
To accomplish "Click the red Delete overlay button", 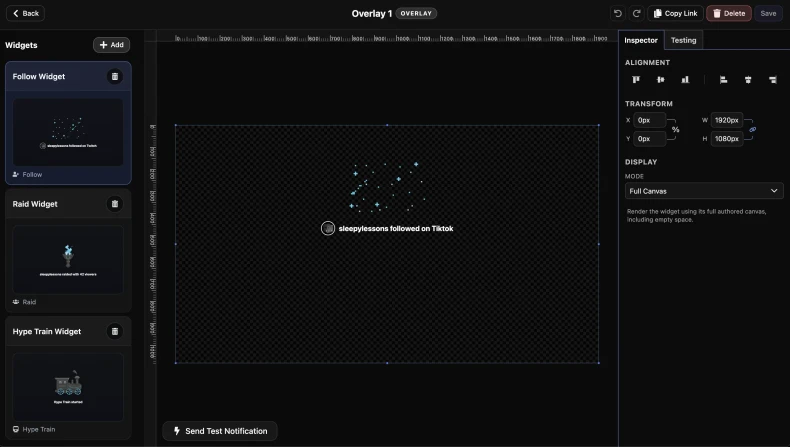I will click(729, 14).
